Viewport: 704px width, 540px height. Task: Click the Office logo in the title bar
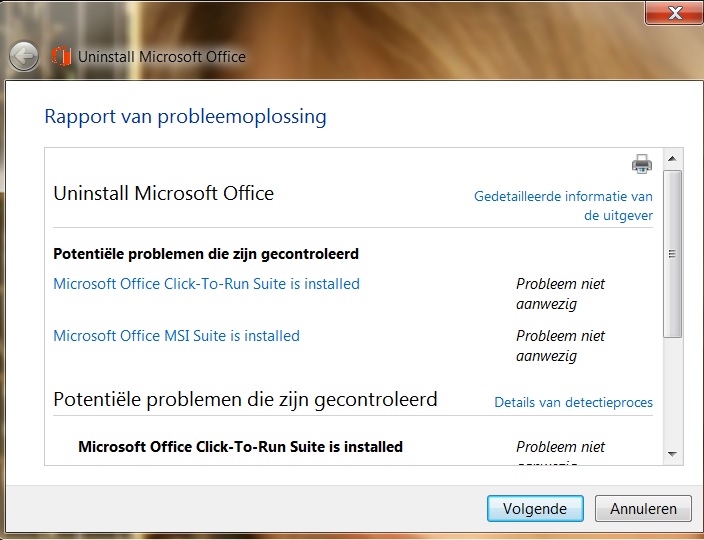click(x=61, y=56)
